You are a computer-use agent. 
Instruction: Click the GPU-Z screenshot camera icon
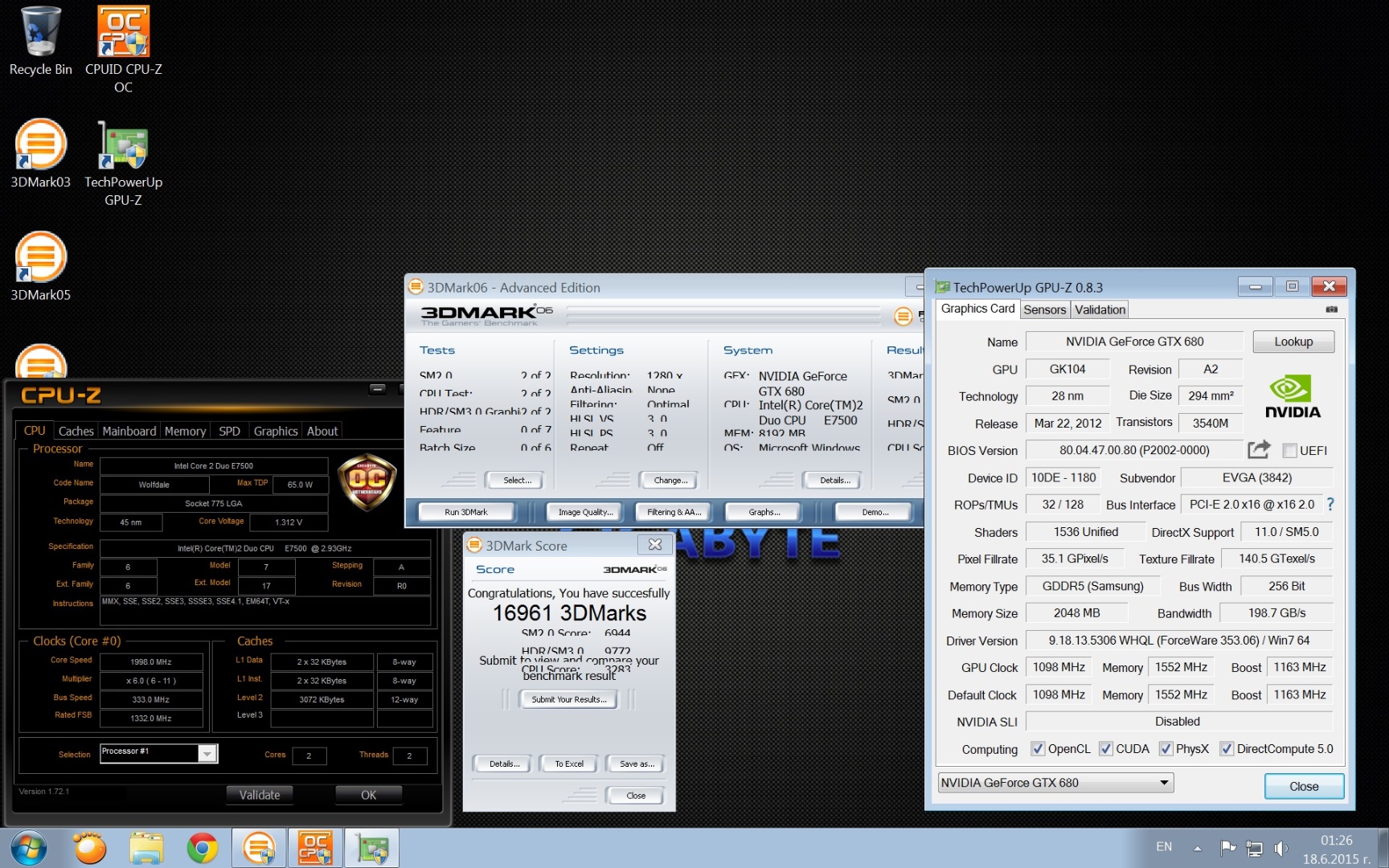point(1332,309)
